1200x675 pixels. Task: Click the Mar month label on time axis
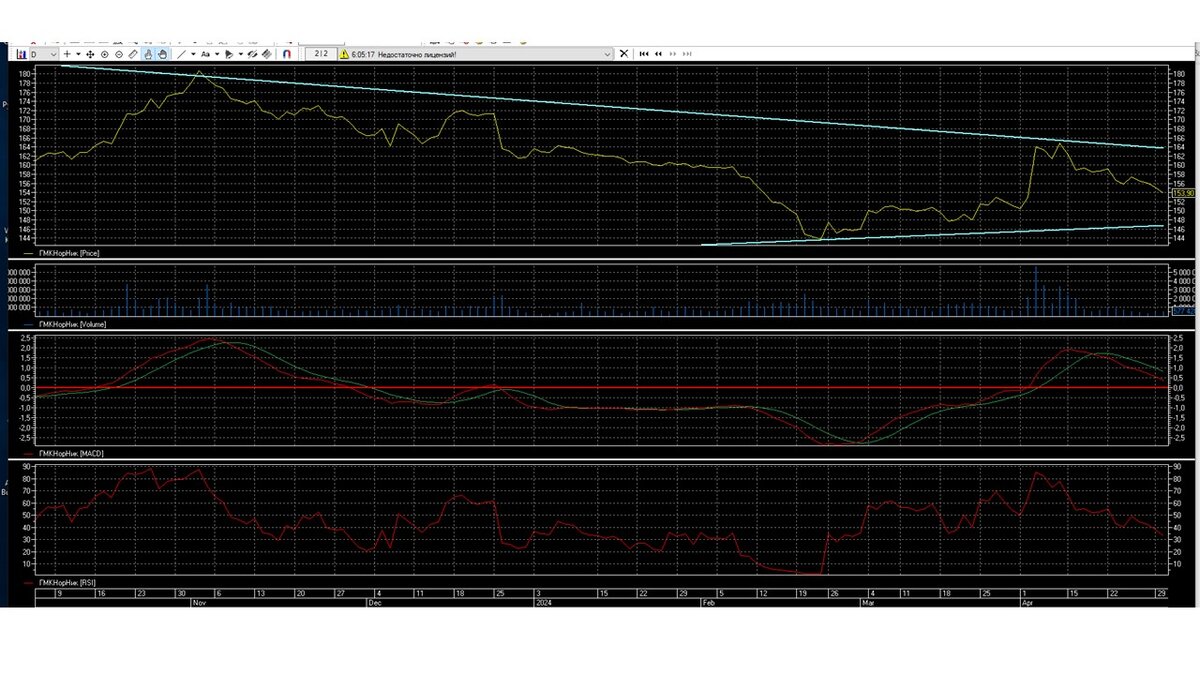(867, 603)
